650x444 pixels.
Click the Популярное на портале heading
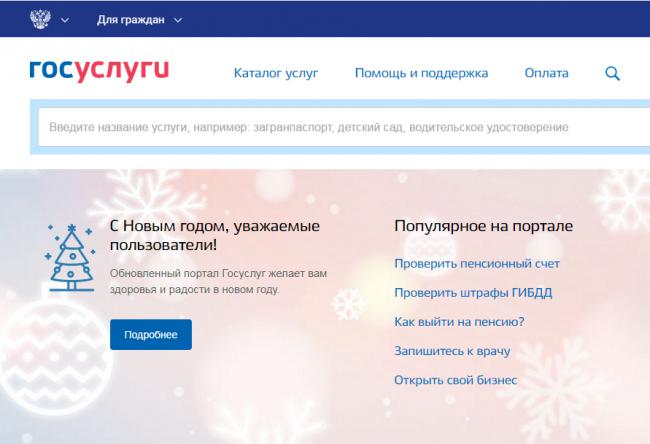point(484,226)
